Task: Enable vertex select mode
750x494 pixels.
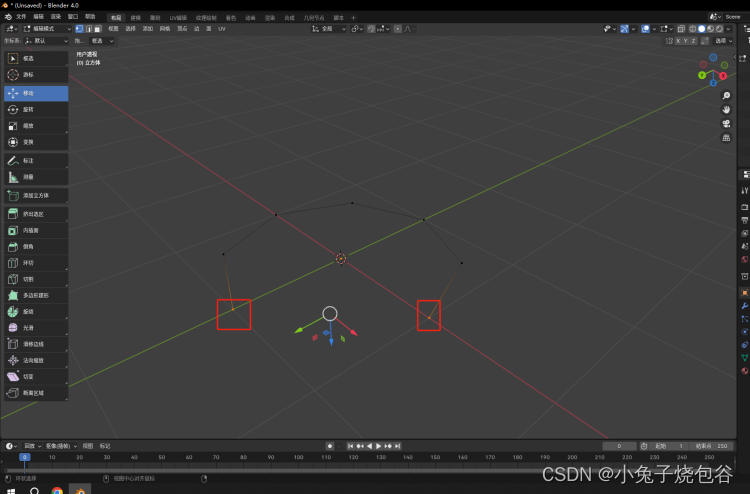Action: click(79, 29)
